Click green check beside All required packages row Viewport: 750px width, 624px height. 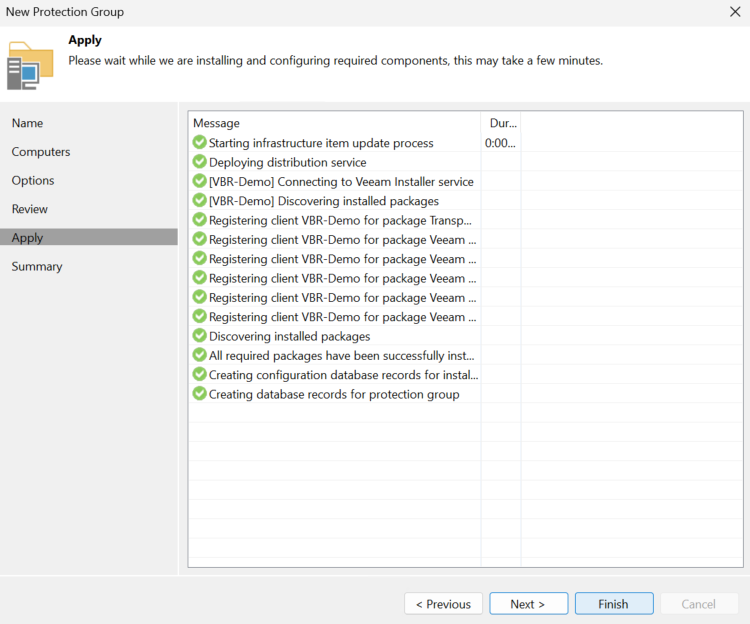pyautogui.click(x=199, y=355)
